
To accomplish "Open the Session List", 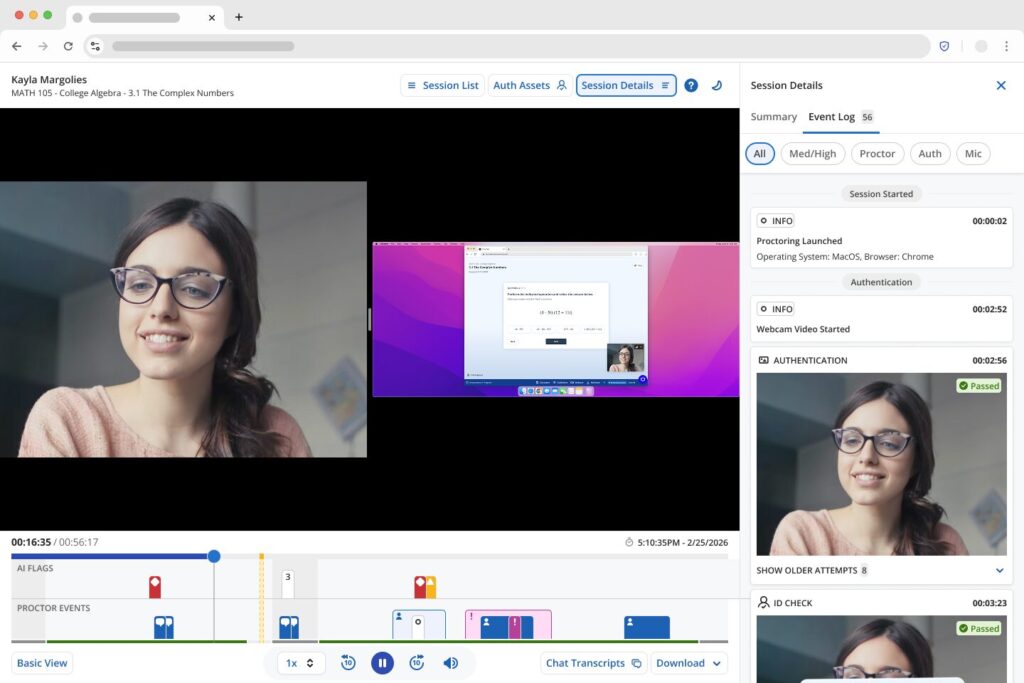I will pyautogui.click(x=442, y=86).
